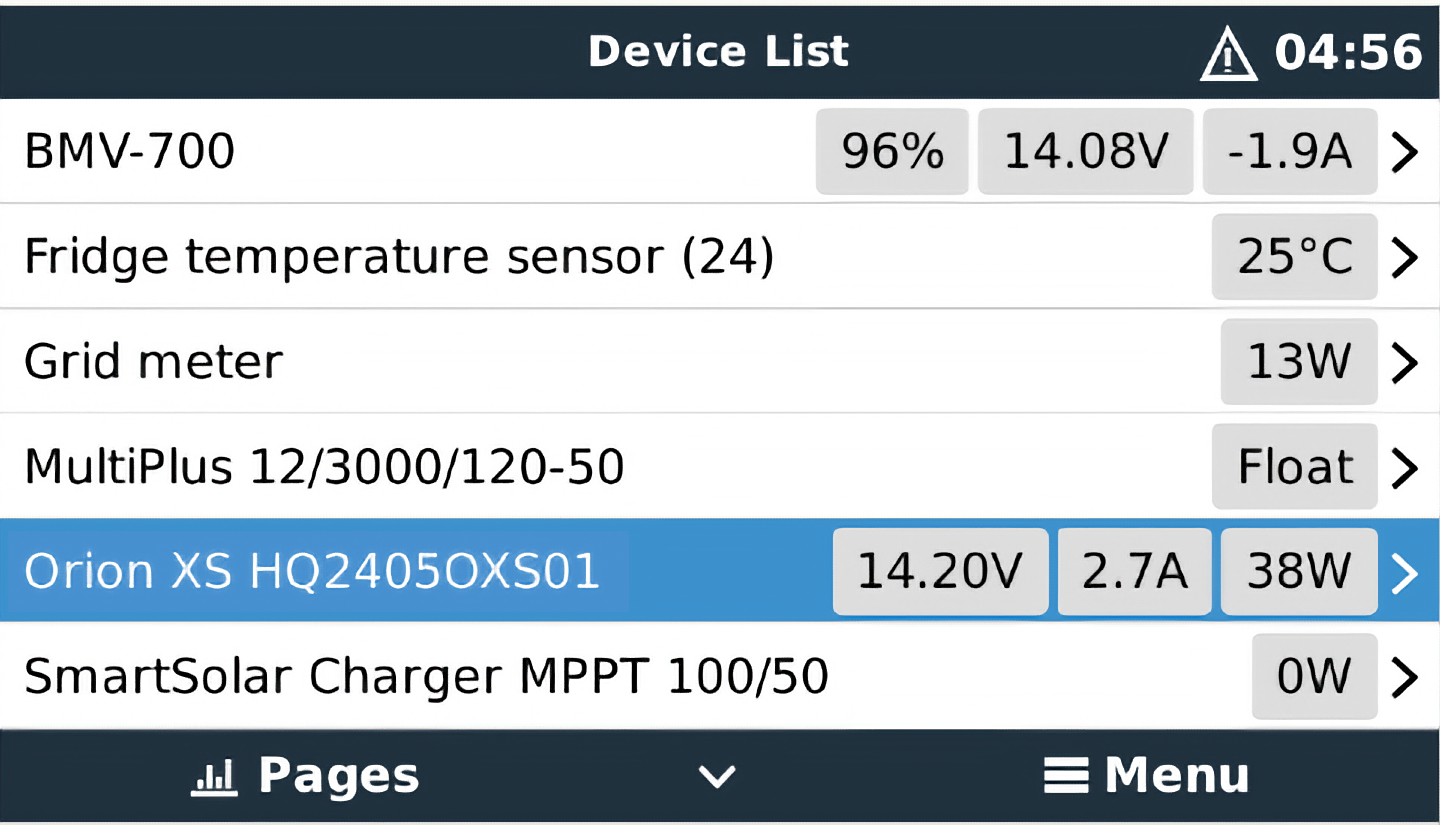This screenshot has width=1440, height=825.
Task: Open the hamburger Menu icon
Action: 1065,774
